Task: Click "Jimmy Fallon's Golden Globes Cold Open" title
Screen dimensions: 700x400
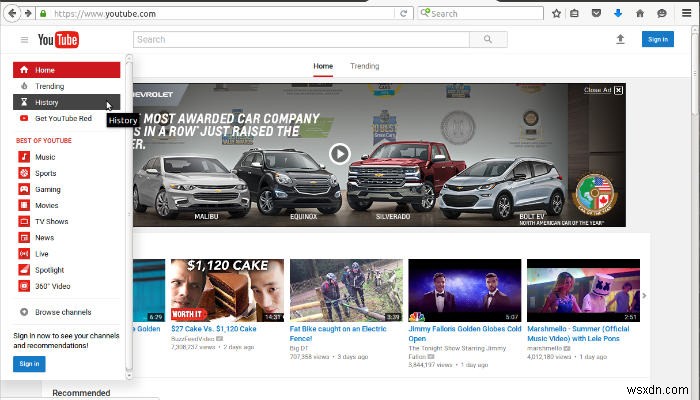Action: [x=465, y=333]
